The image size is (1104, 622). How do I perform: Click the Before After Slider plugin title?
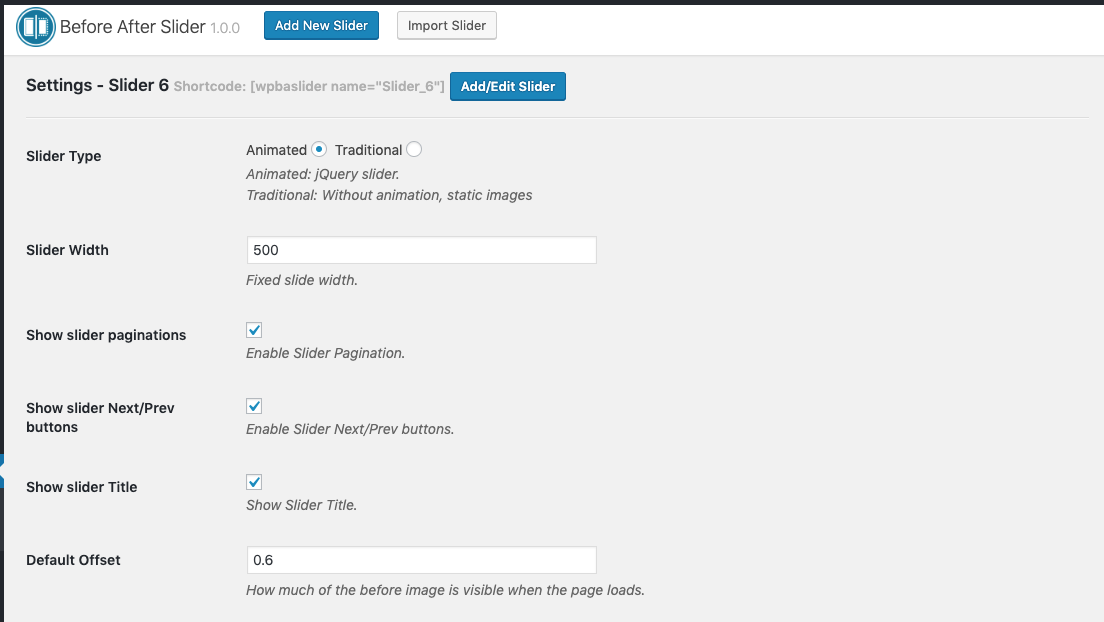coord(132,27)
